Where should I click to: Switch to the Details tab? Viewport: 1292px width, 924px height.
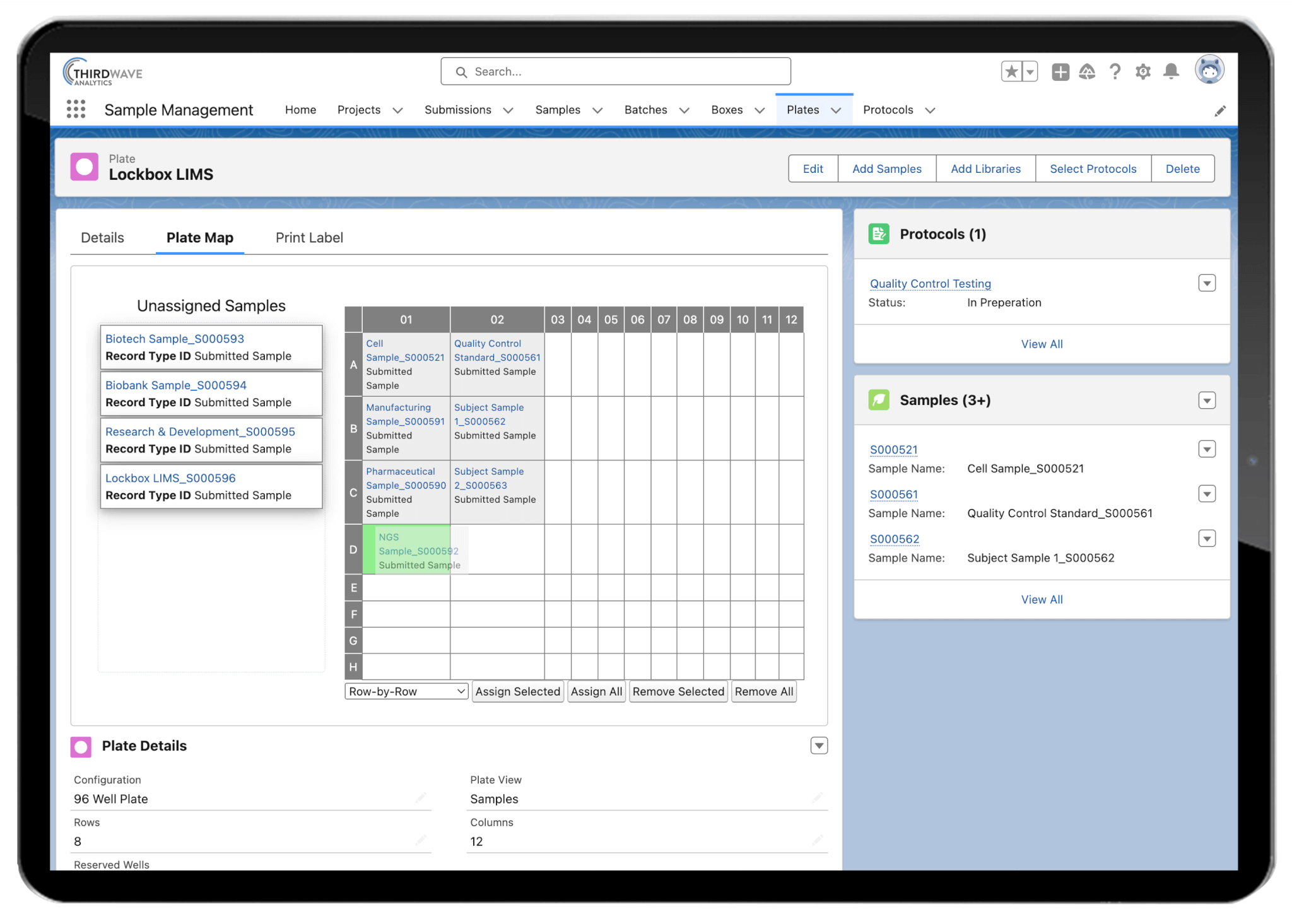tap(102, 238)
